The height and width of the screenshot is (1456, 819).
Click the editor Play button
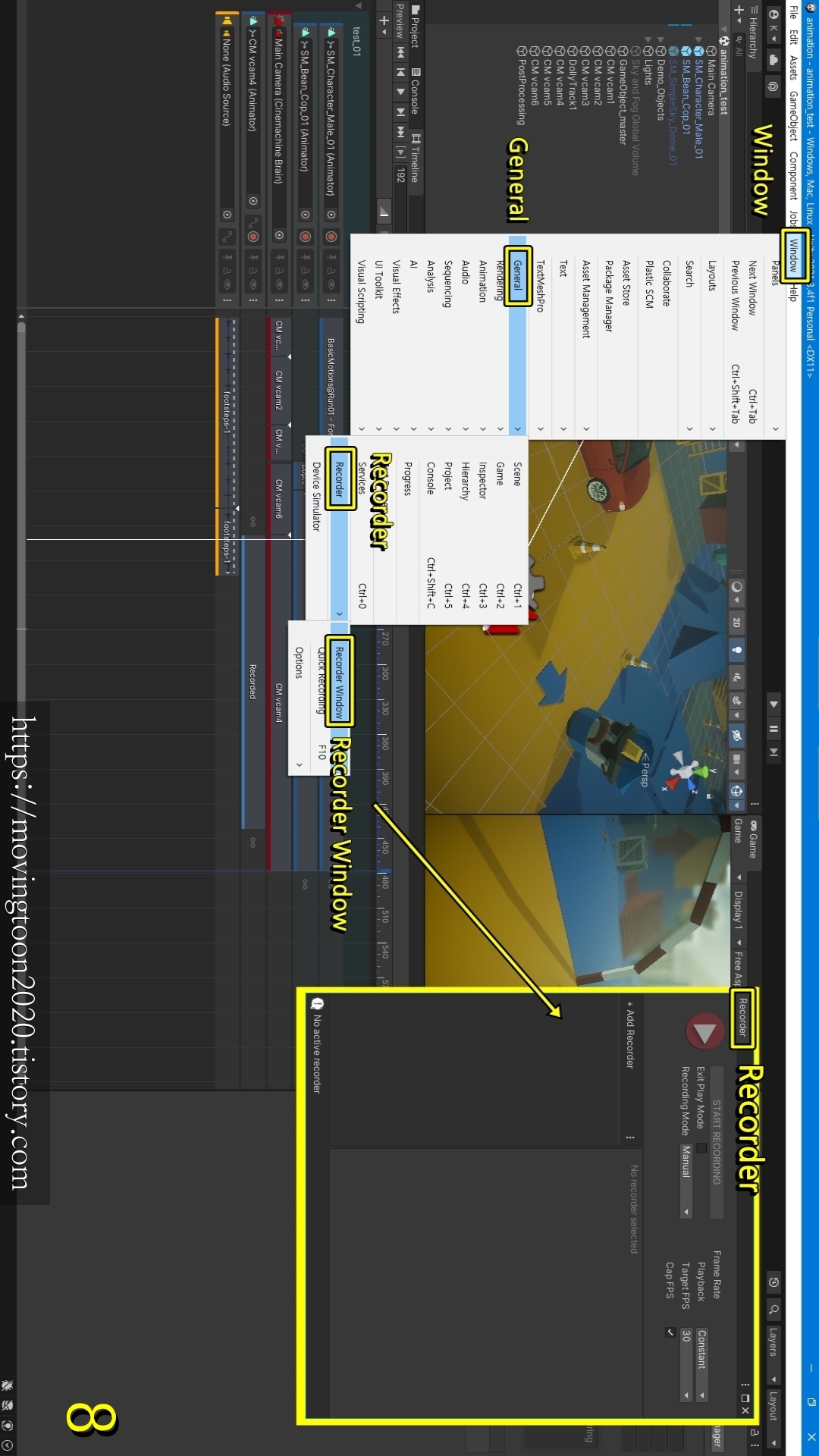773,704
